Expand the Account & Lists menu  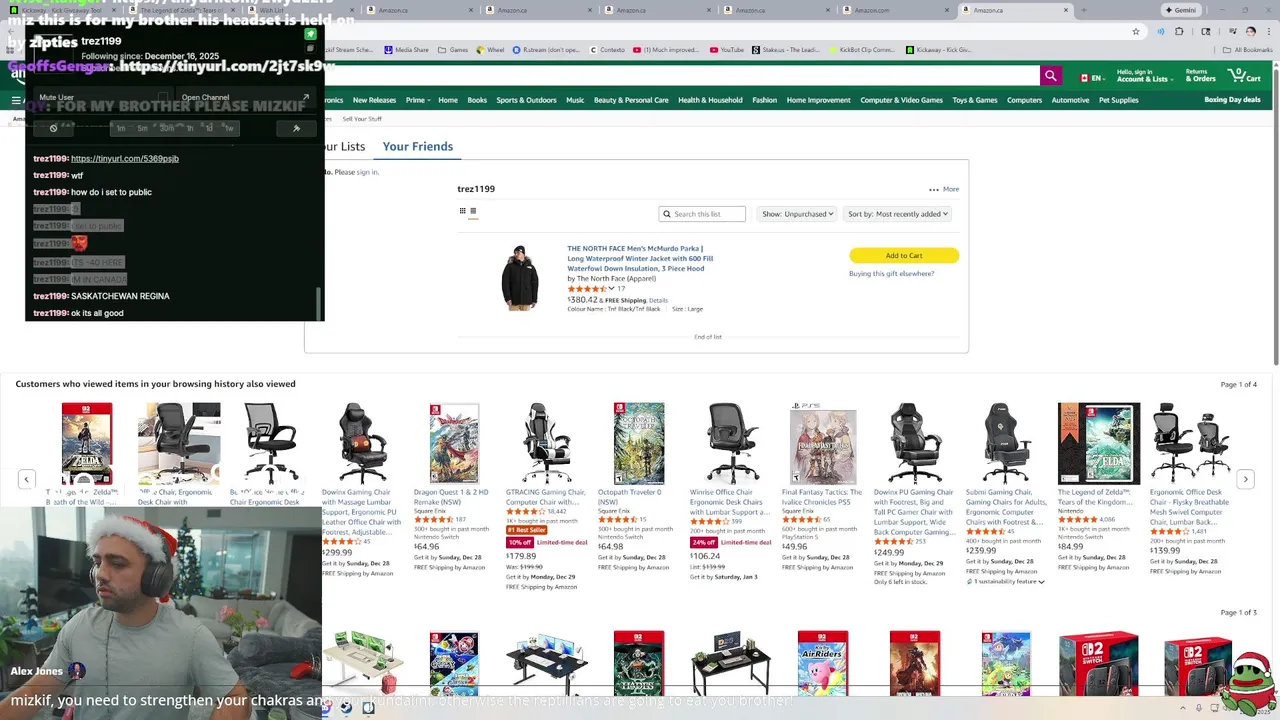1144,75
